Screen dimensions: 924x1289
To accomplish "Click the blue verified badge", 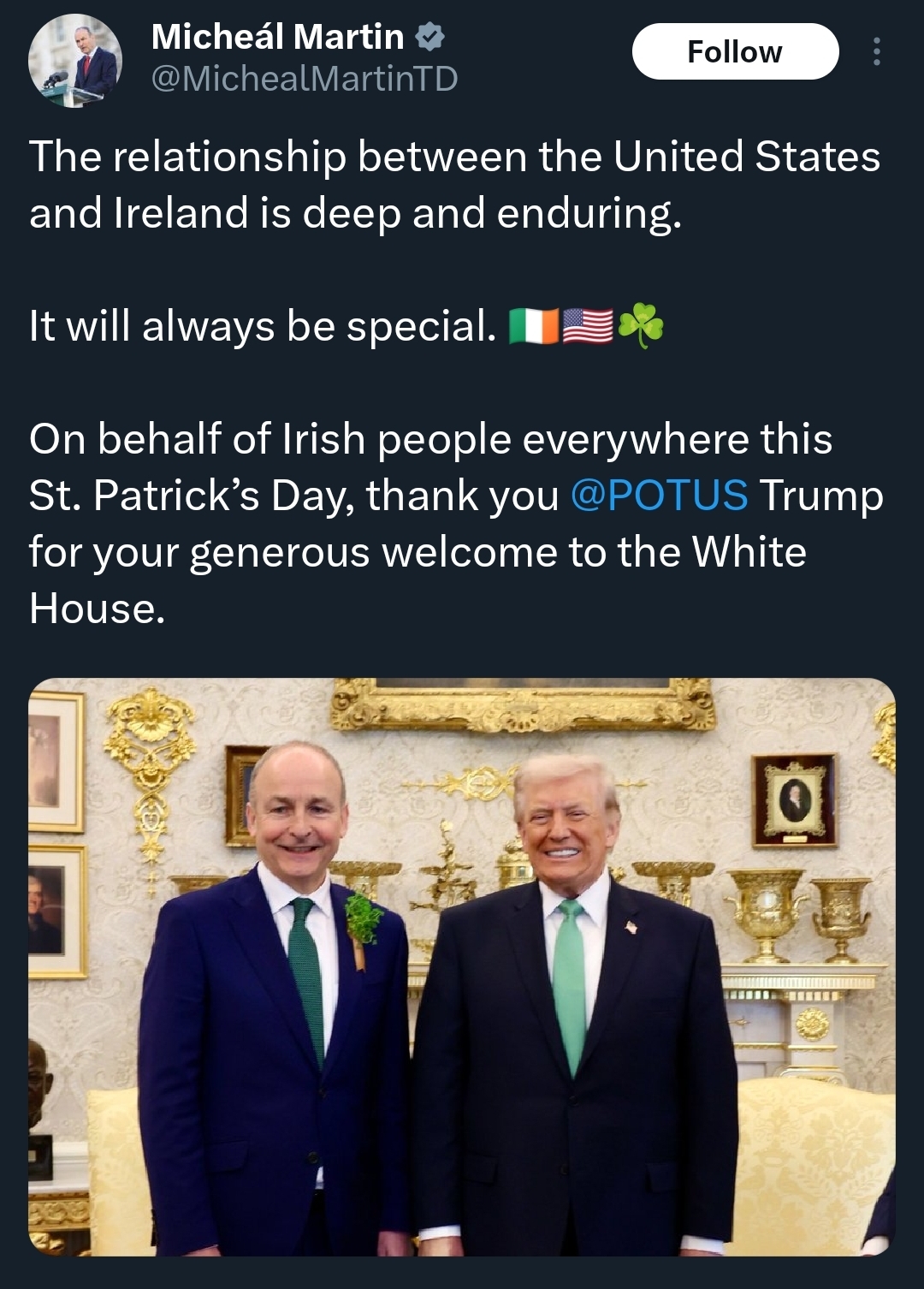I will [x=429, y=37].
